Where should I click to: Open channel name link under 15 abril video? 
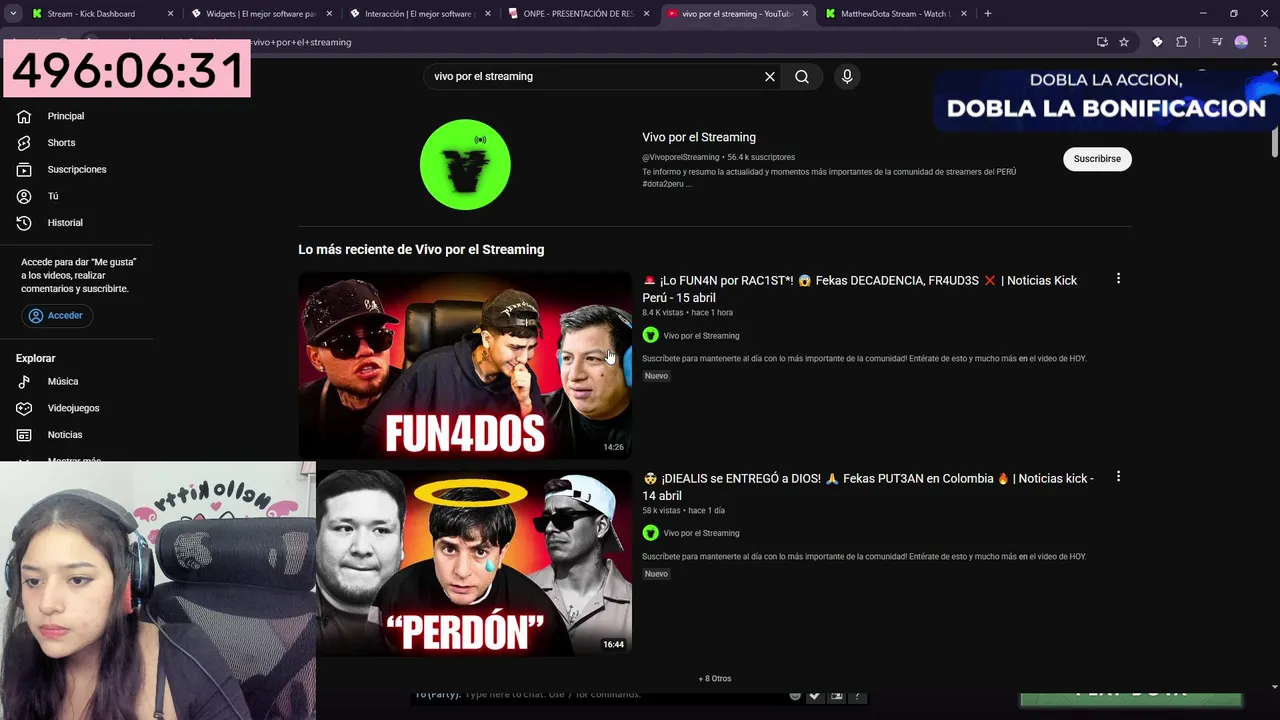(701, 336)
